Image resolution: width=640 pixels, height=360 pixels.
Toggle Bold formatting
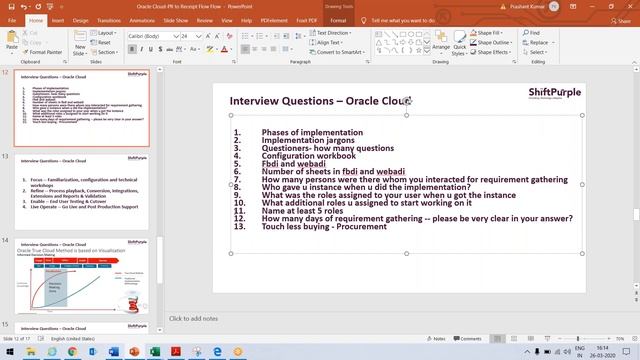(132, 49)
